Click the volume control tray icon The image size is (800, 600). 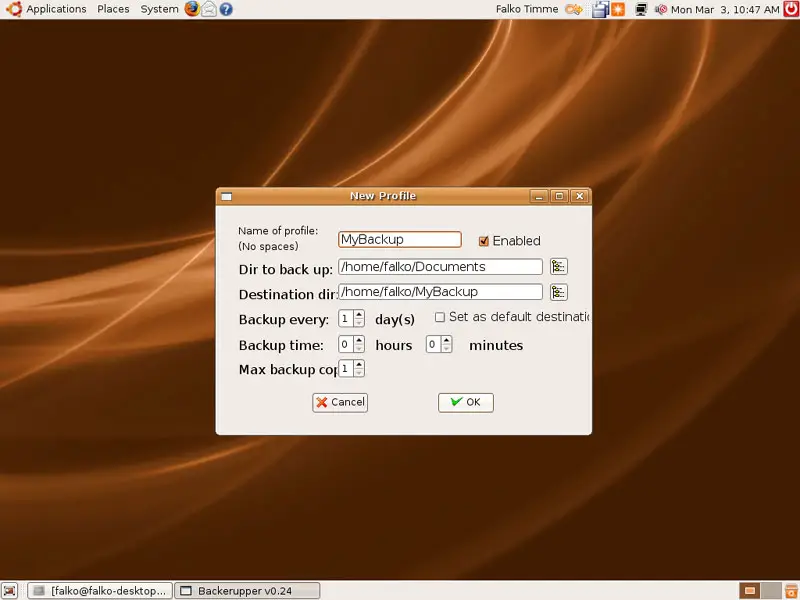[x=661, y=9]
